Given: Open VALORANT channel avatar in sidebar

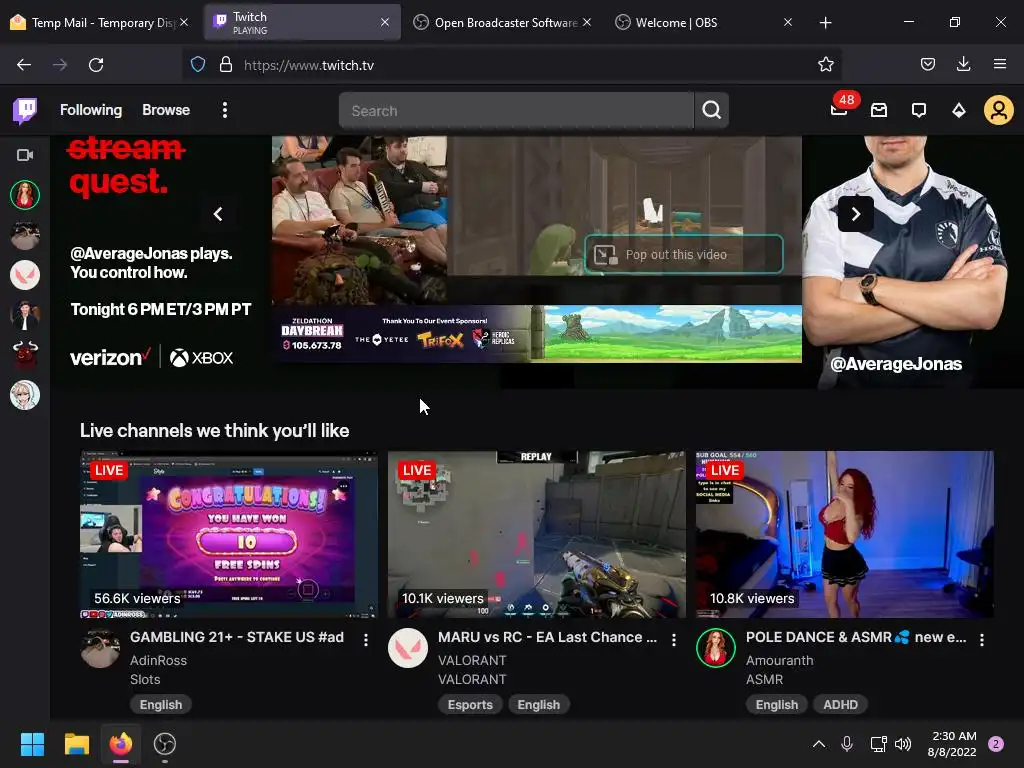Looking at the screenshot, I should pyautogui.click(x=25, y=275).
